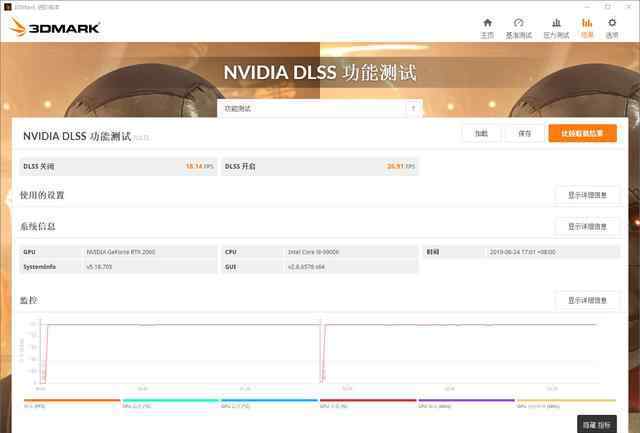
Task: Click the timestamp 2019-06-24 value
Action: (x=522, y=252)
